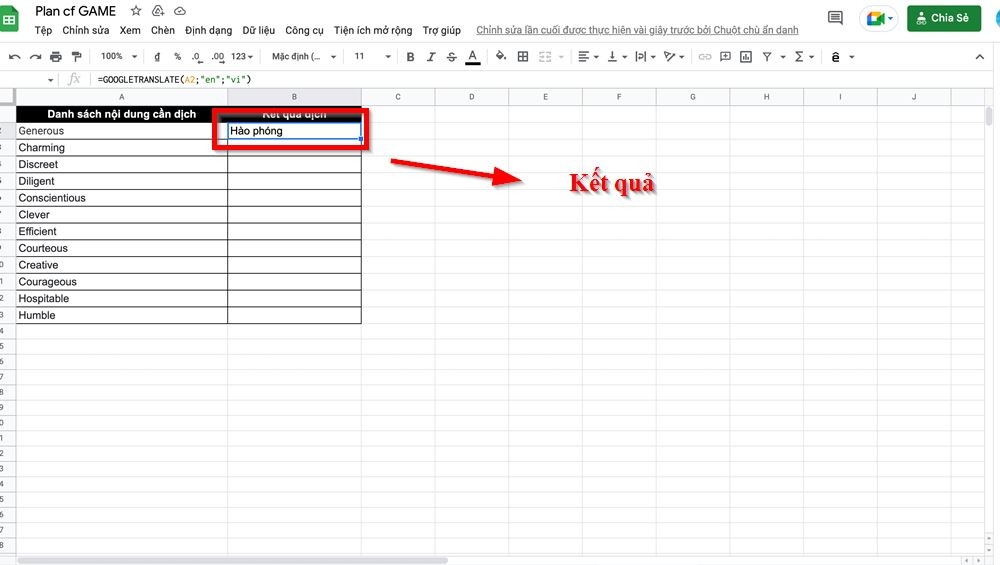This screenshot has height=565, width=1000.
Task: Open the last edit history link
Action: pyautogui.click(x=637, y=30)
